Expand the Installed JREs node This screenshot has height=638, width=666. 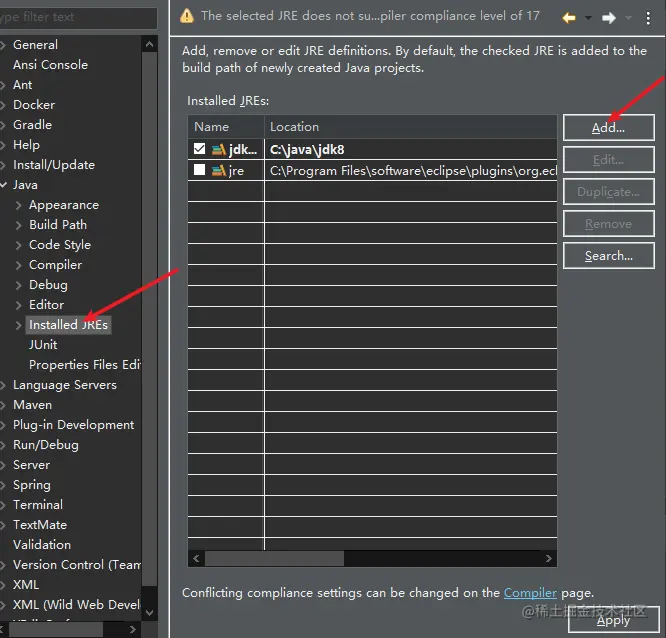[x=18, y=325]
